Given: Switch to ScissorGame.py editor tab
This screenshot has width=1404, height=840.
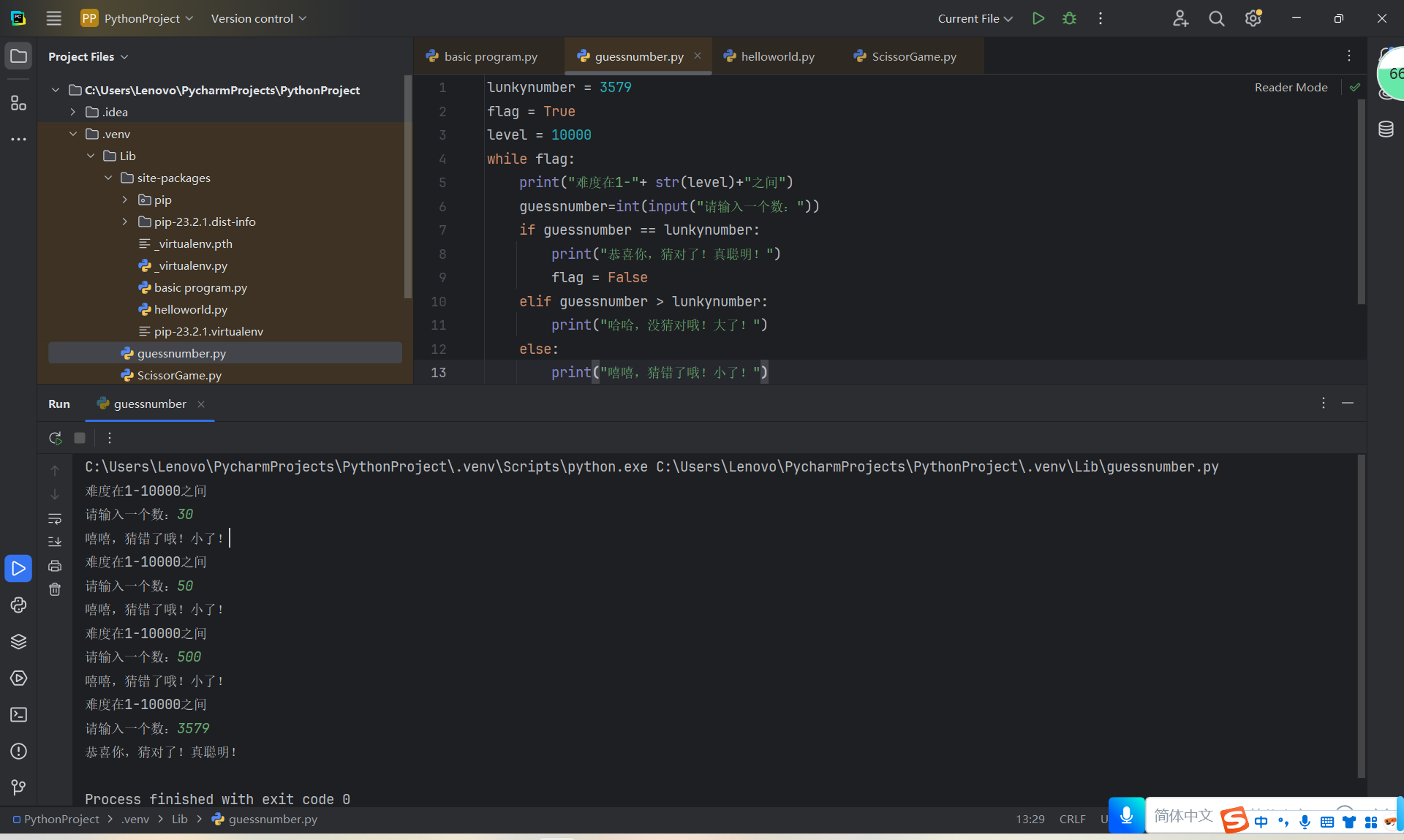Looking at the screenshot, I should 913,56.
